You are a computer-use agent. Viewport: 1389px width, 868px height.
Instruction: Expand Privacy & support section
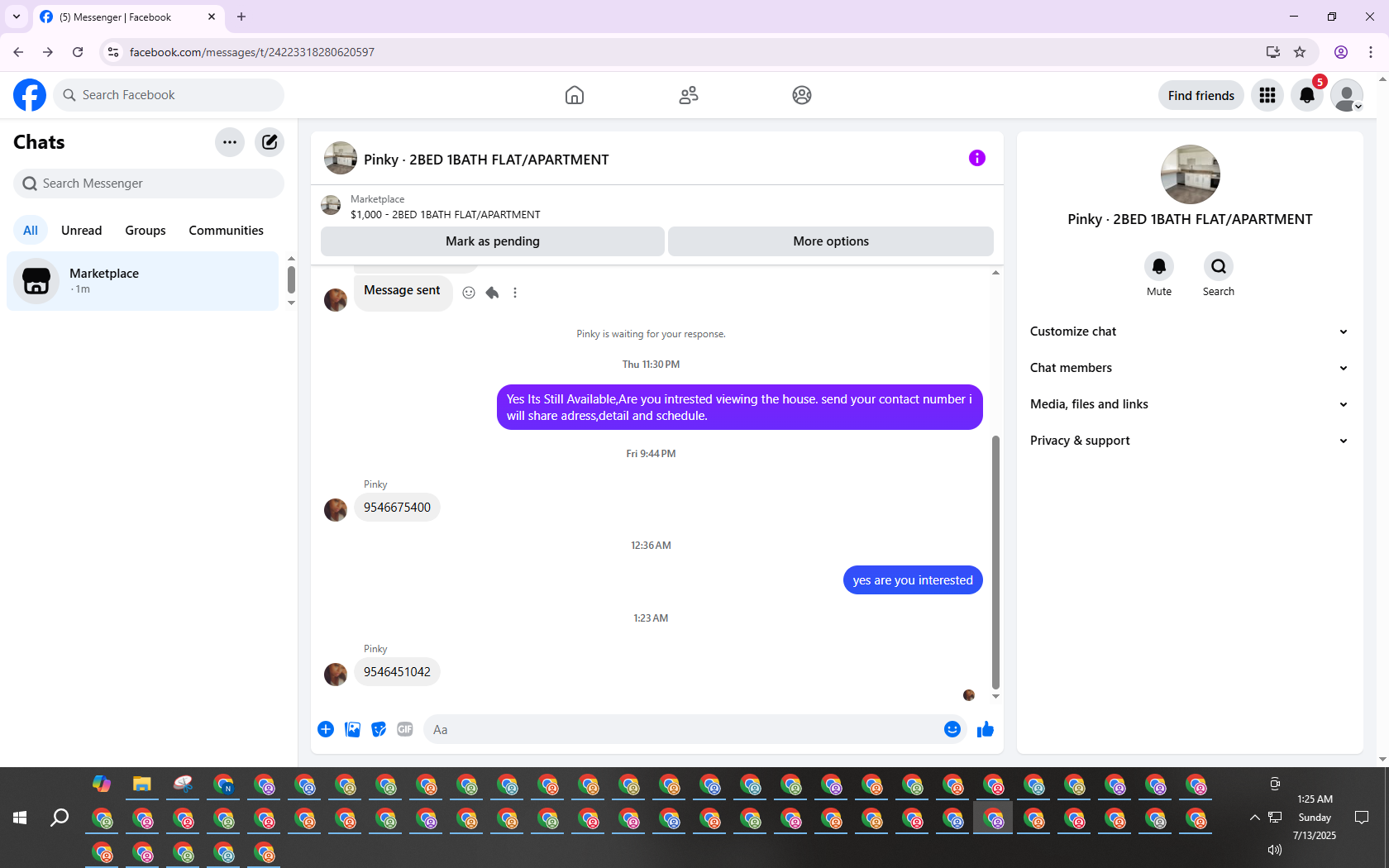pos(1190,441)
